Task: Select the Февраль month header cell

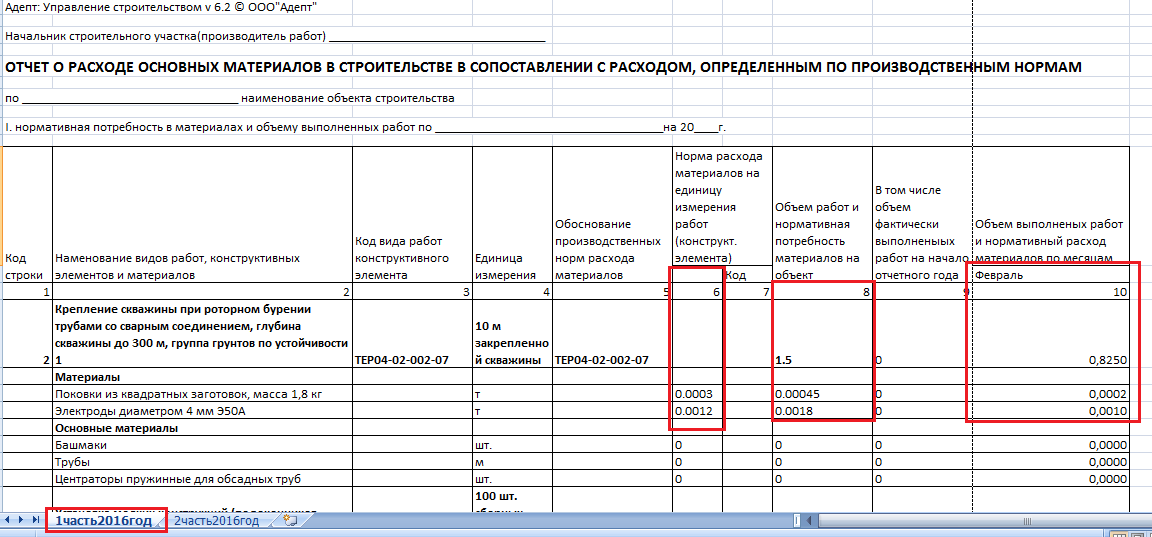Action: 1051,275
